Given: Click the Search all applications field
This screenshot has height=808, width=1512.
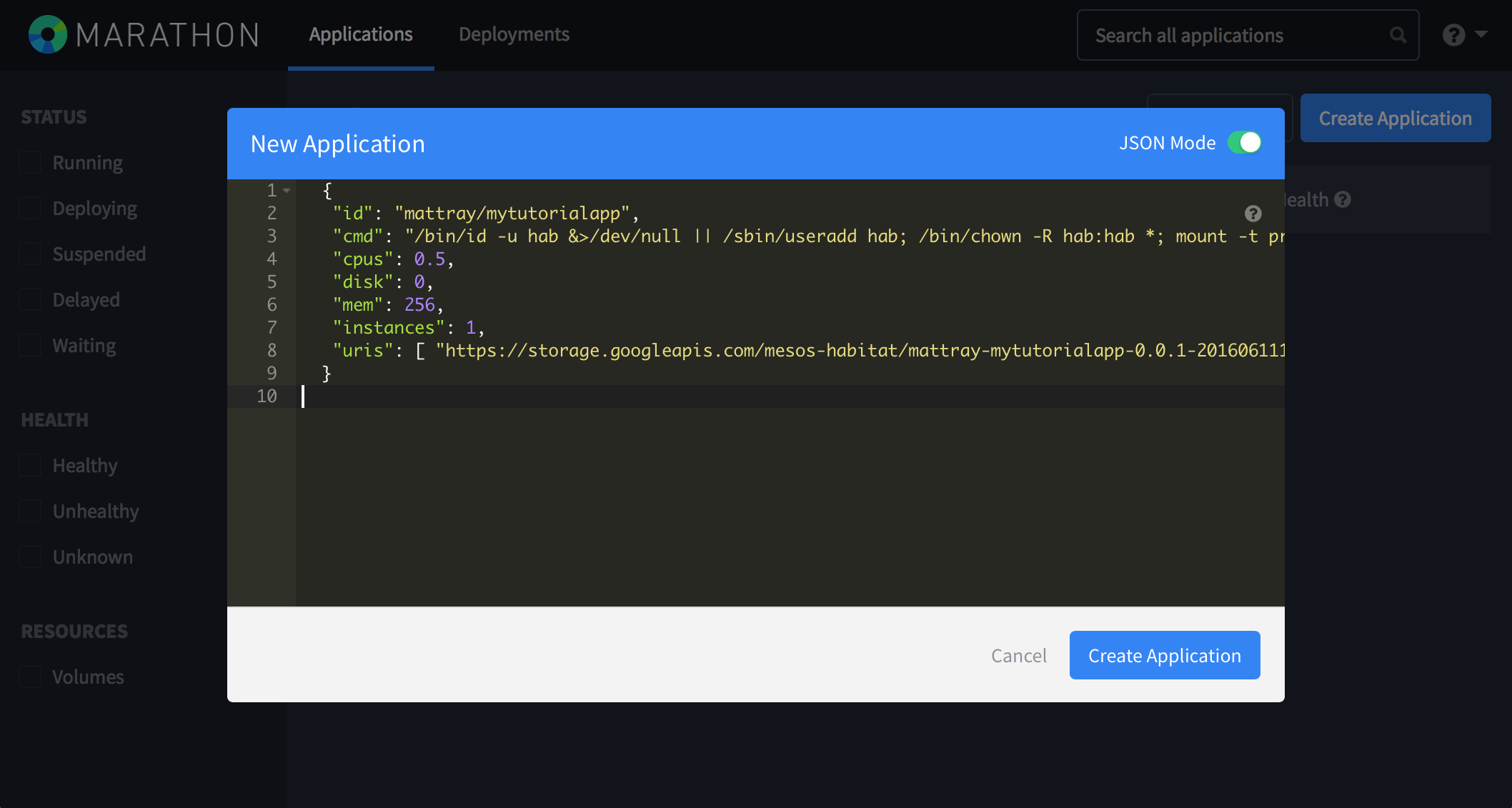Looking at the screenshot, I should [1215, 34].
